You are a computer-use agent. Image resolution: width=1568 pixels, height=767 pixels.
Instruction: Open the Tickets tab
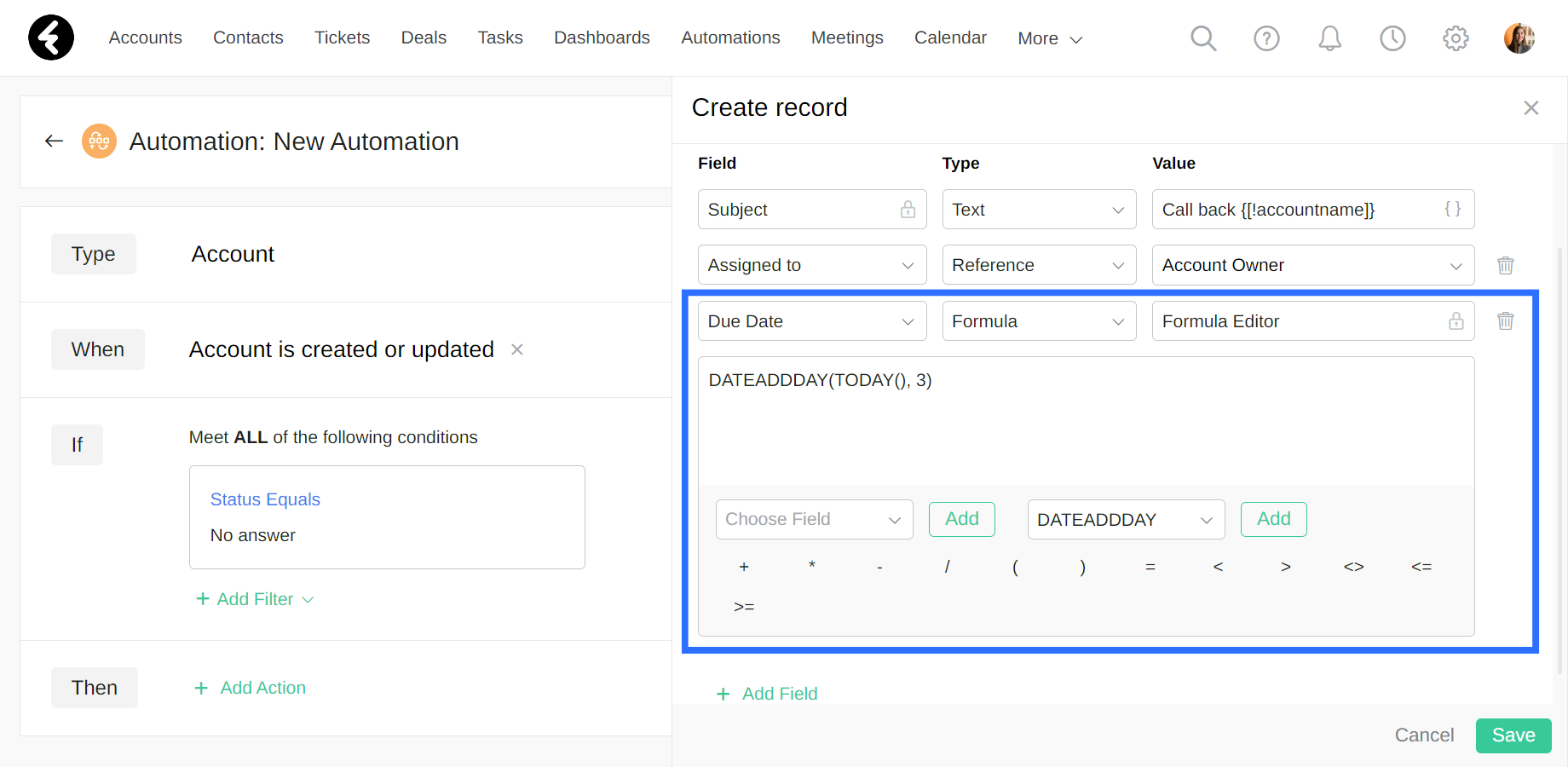342,37
